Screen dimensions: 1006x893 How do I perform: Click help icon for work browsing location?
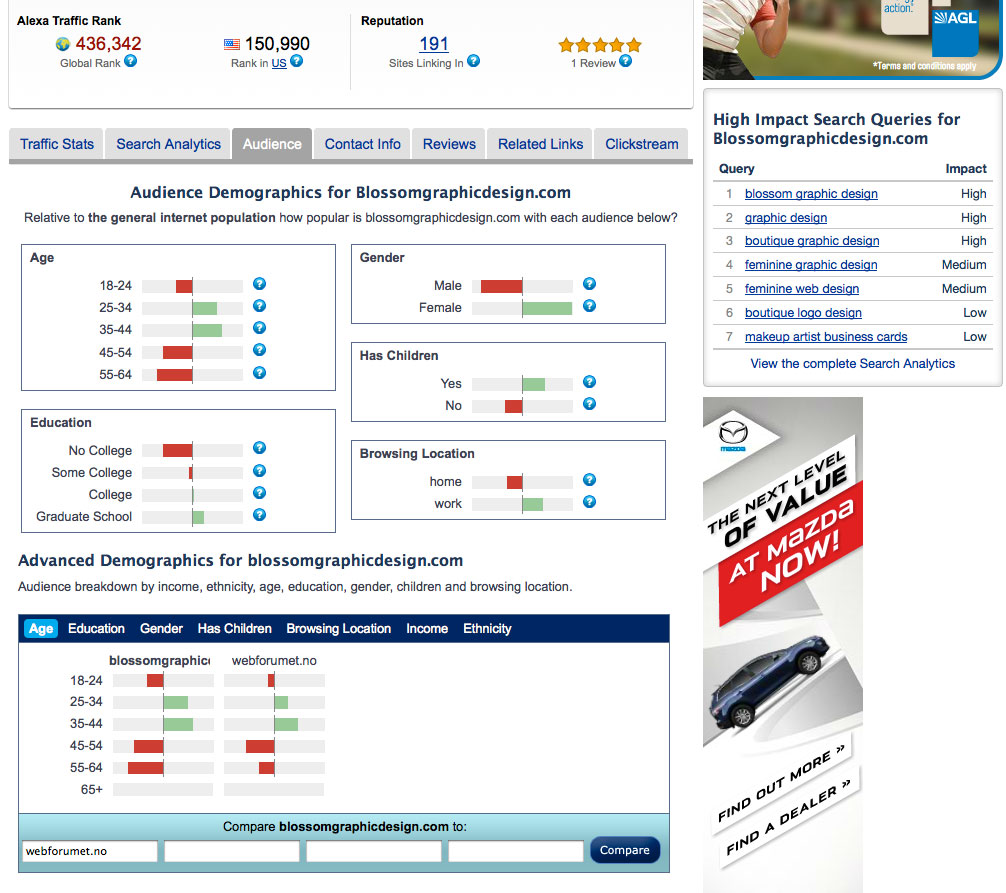(590, 502)
